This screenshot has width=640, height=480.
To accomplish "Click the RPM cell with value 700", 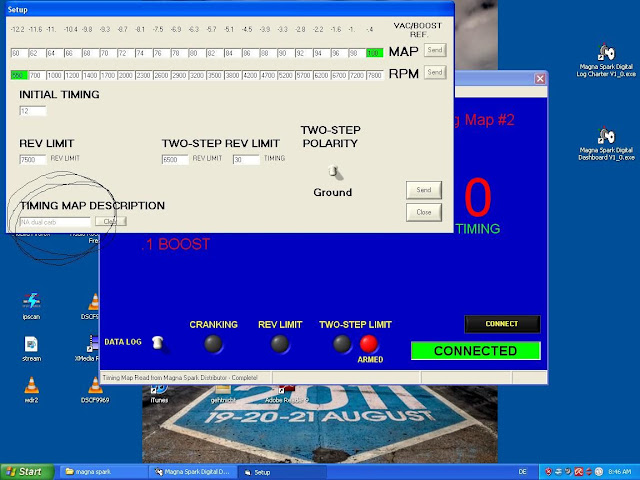I will 37,76.
